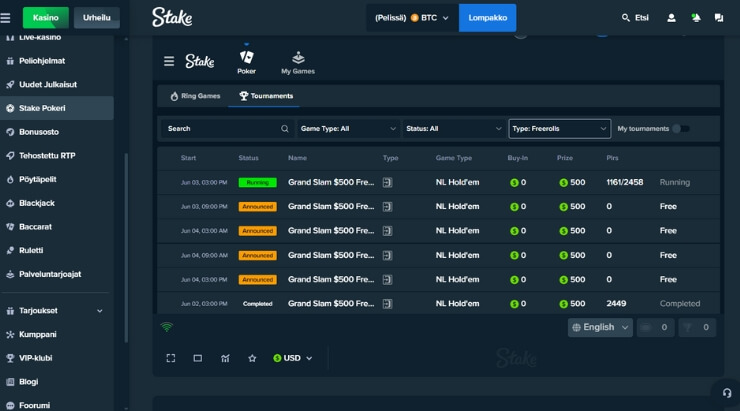740x411 pixels.
Task: Select the Urheilu tab
Action: tap(97, 18)
